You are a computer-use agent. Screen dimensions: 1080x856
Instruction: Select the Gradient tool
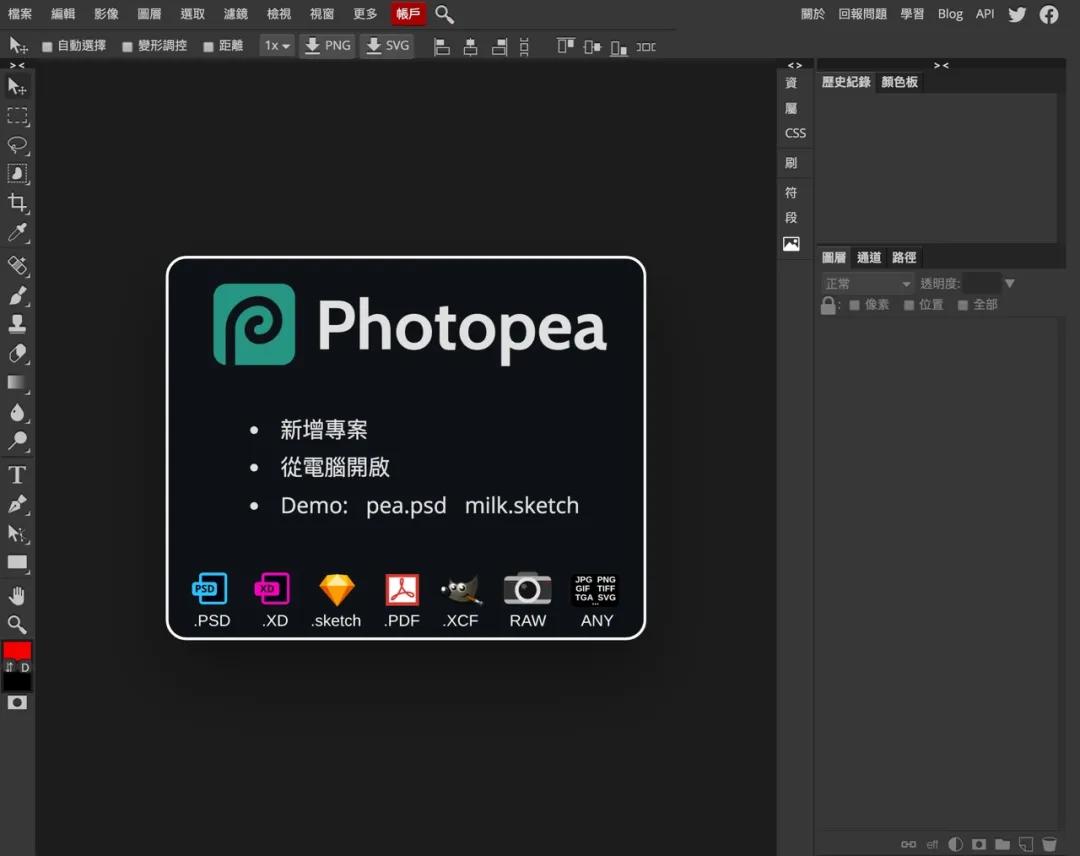tap(16, 383)
